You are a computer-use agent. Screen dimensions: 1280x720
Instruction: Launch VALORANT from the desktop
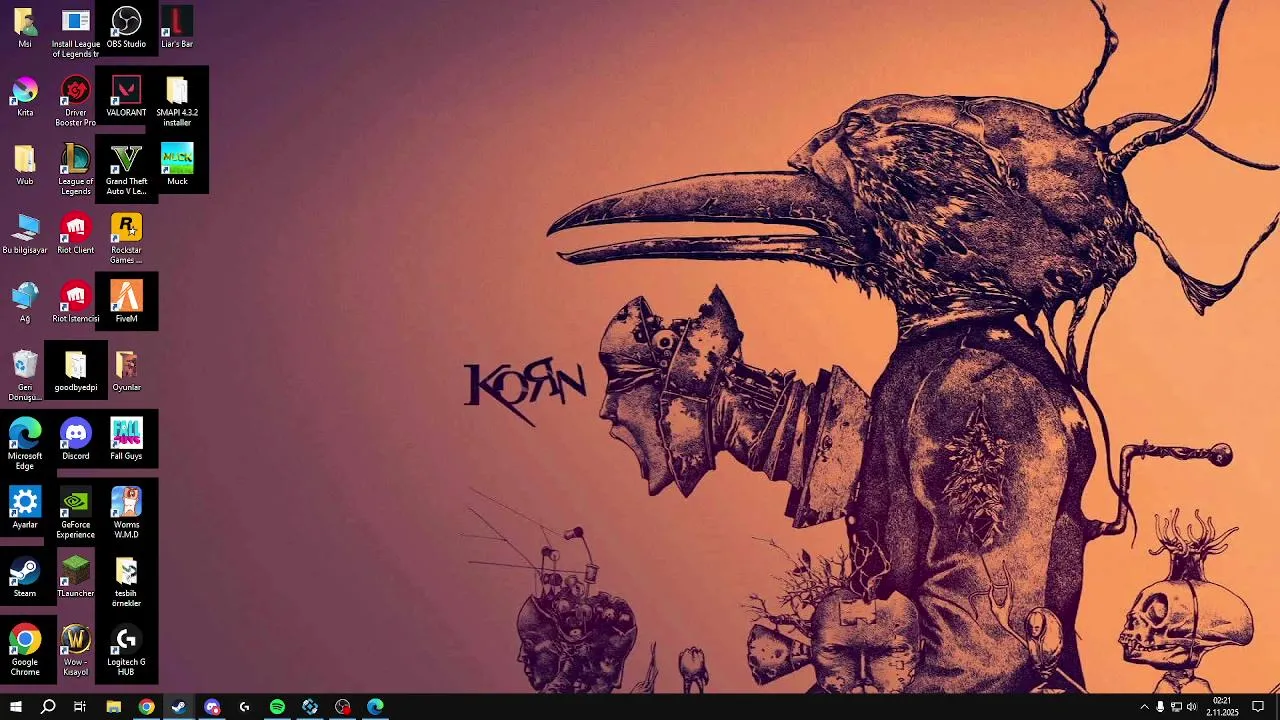point(126,97)
